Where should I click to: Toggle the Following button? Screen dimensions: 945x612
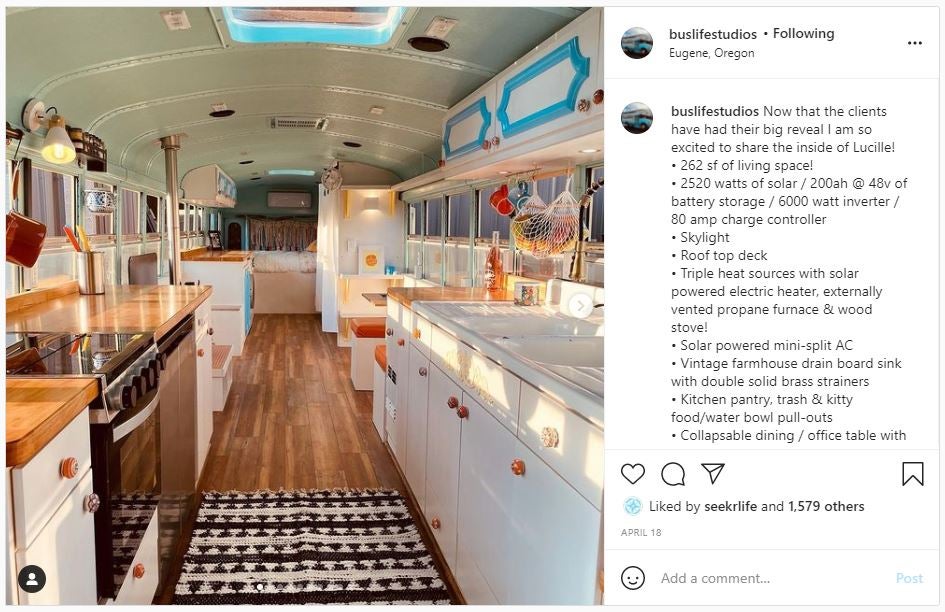(x=803, y=34)
